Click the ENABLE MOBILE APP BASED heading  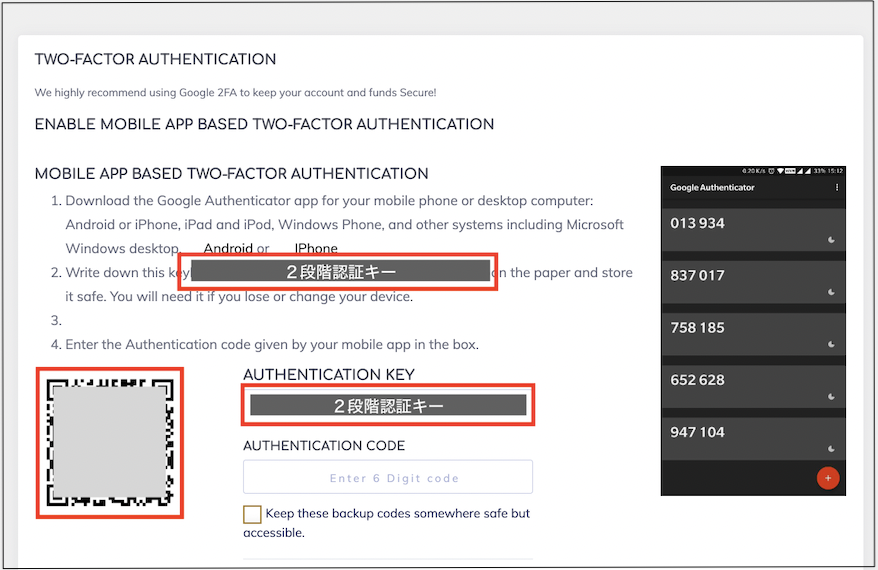tap(264, 124)
